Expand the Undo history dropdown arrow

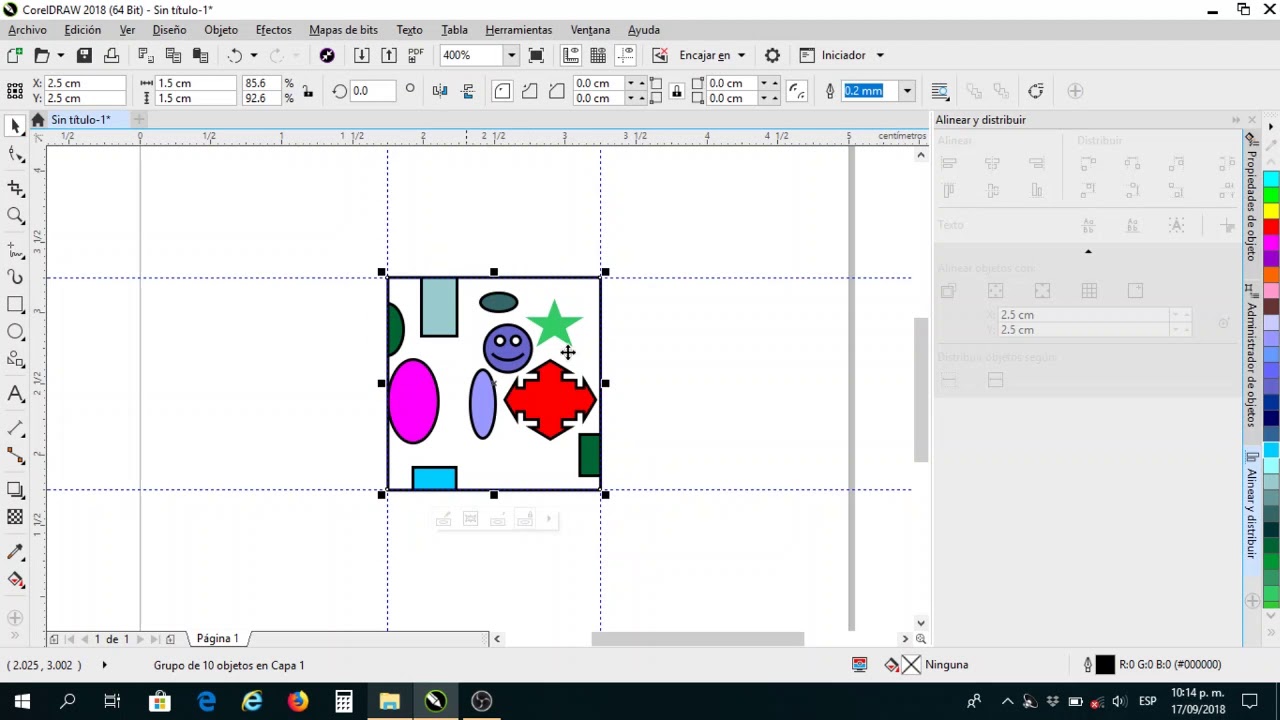[253, 55]
